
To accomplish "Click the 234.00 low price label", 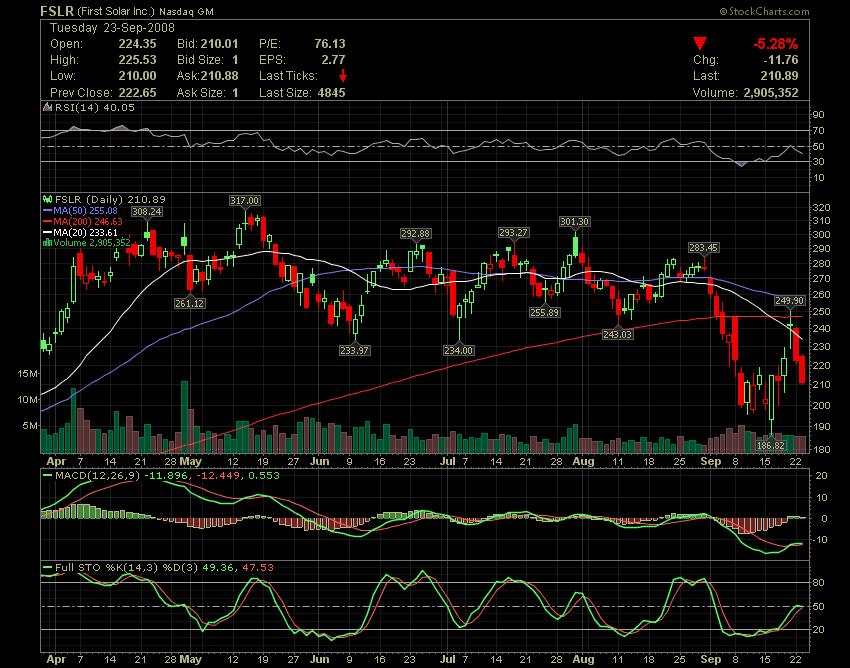I will pos(459,350).
